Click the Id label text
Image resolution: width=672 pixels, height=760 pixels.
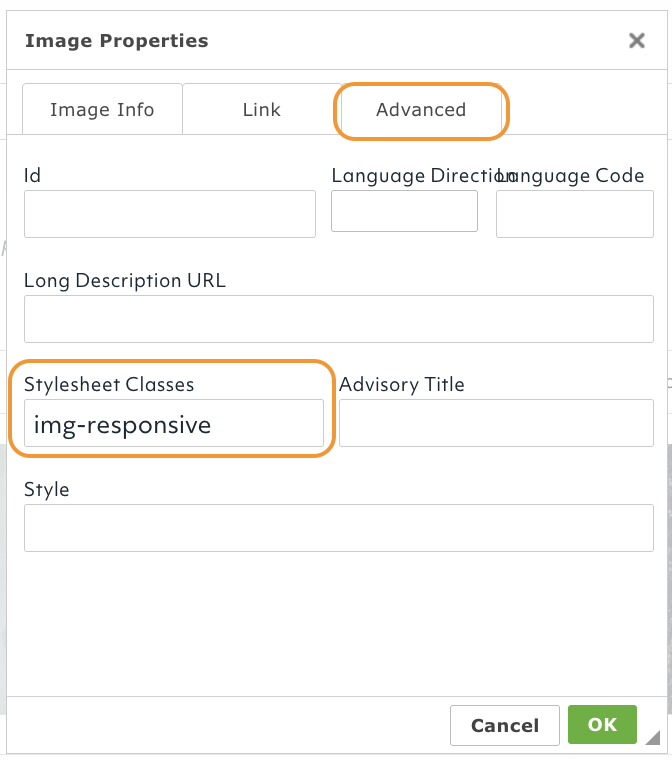(33, 176)
